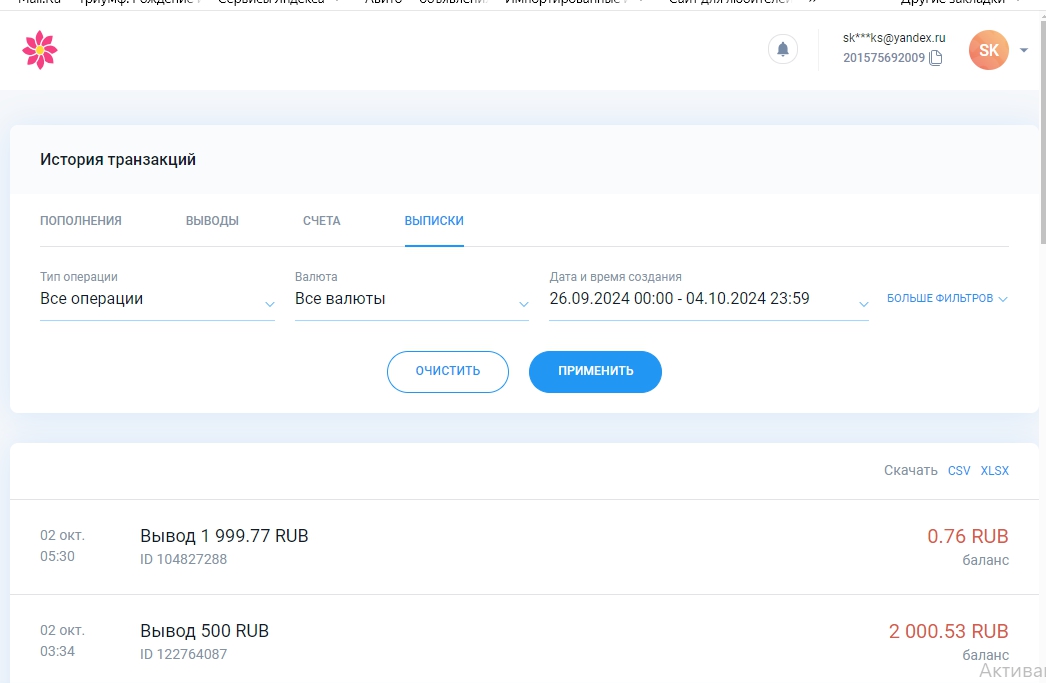Select the ВЫПИСКИ tab
1046x683 pixels.
434,221
